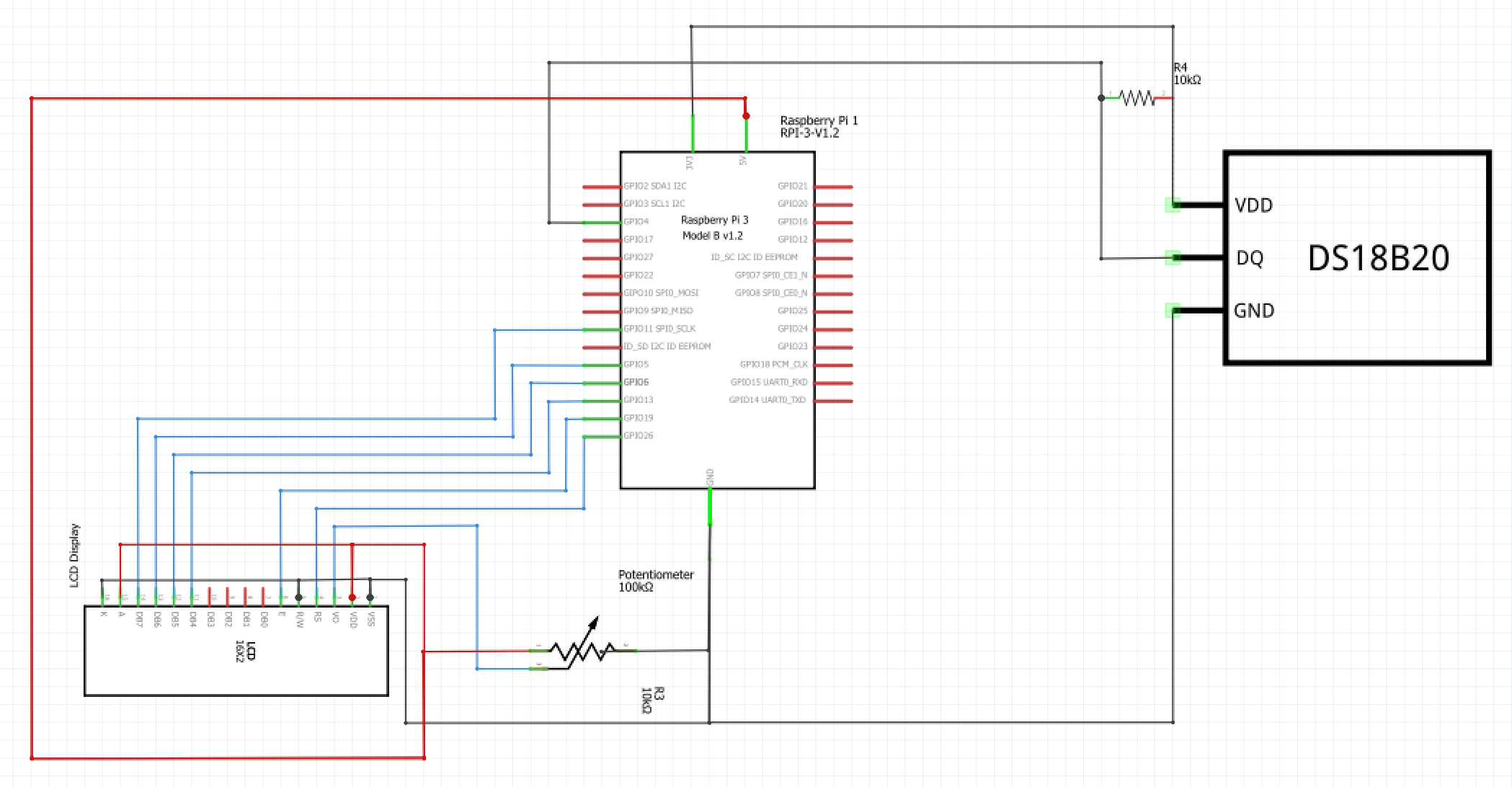Viewport: 1512px width, 787px height.
Task: Click the LCD 16X2 text inside the display box
Action: [x=245, y=652]
